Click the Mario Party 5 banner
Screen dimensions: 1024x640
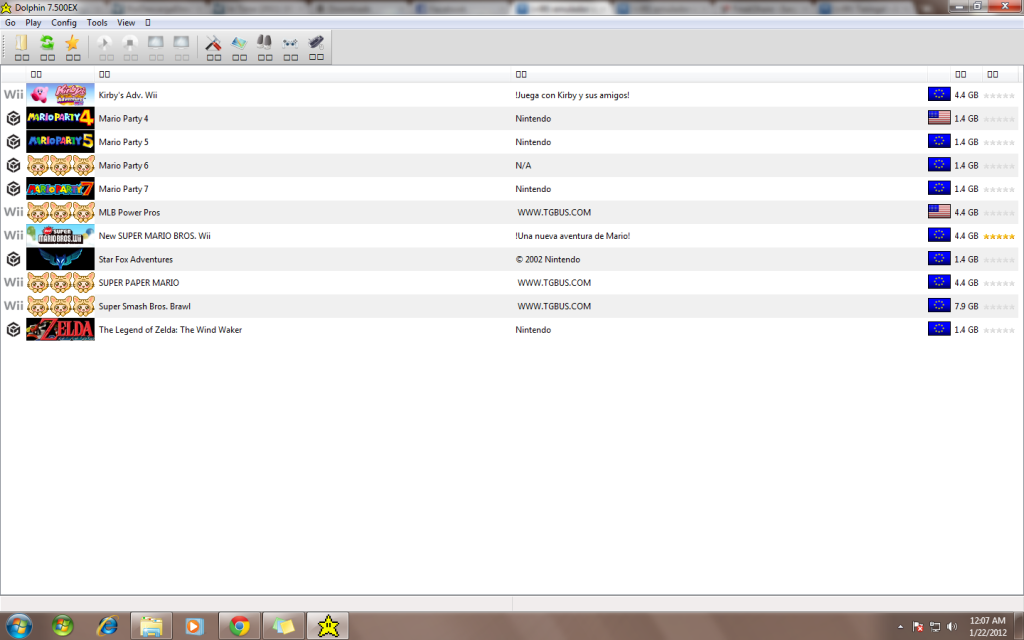click(60, 142)
